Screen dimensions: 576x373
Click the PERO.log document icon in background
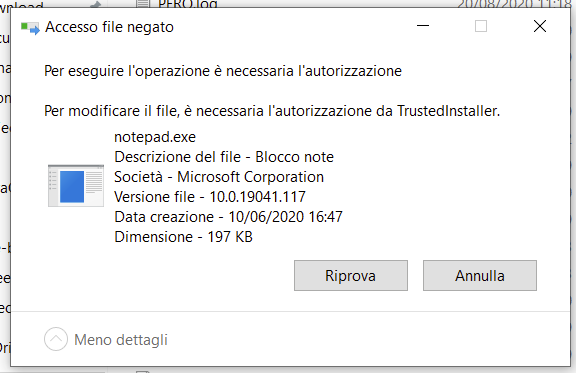pos(143,4)
